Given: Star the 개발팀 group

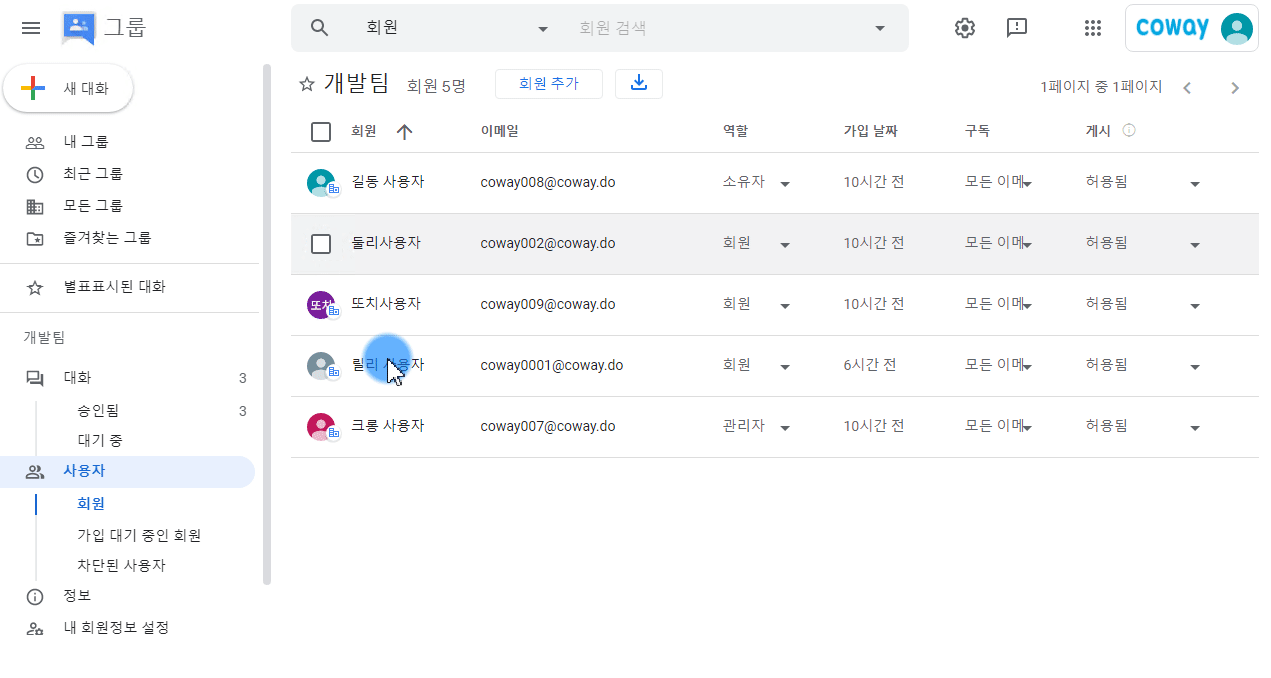Looking at the screenshot, I should pyautogui.click(x=307, y=84).
